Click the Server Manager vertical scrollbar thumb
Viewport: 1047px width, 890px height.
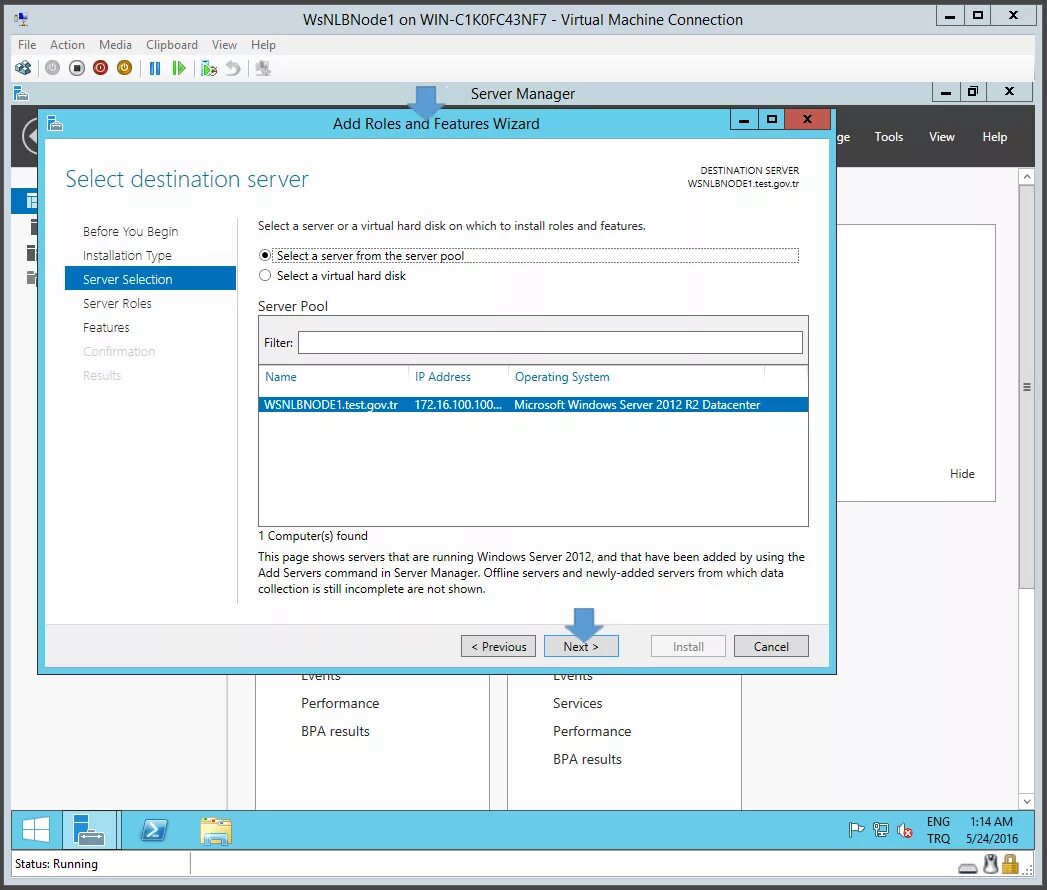coord(1026,387)
